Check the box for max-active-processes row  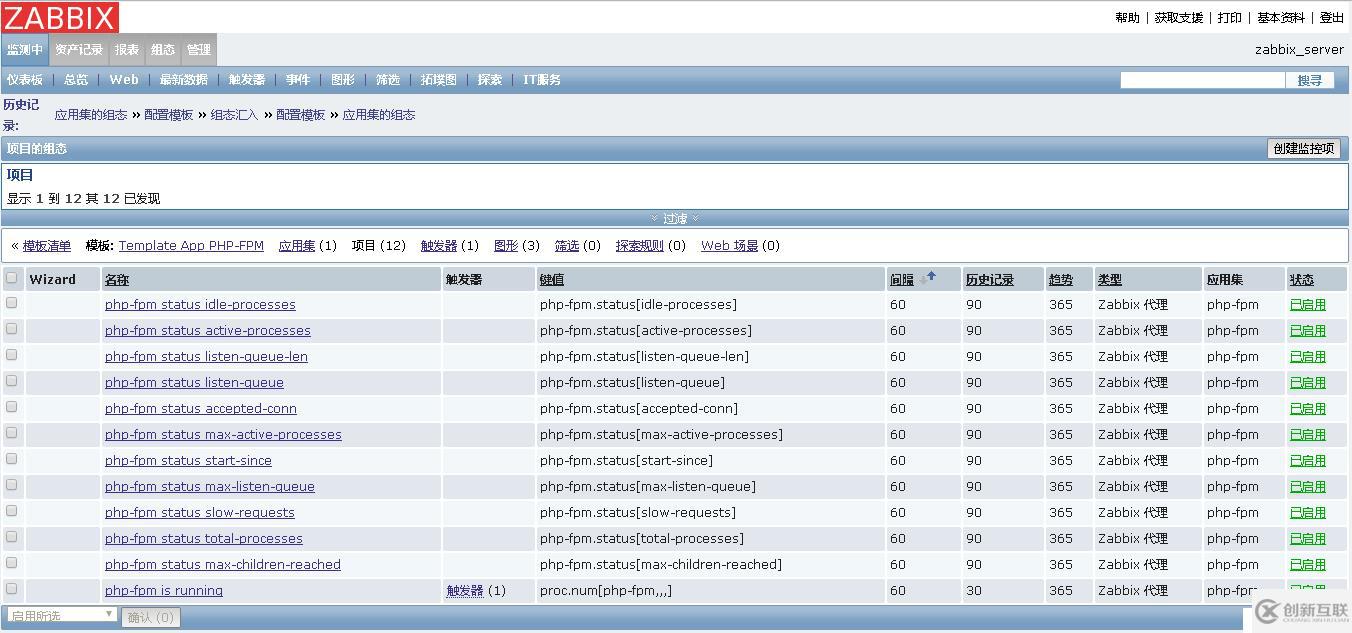pyautogui.click(x=12, y=432)
